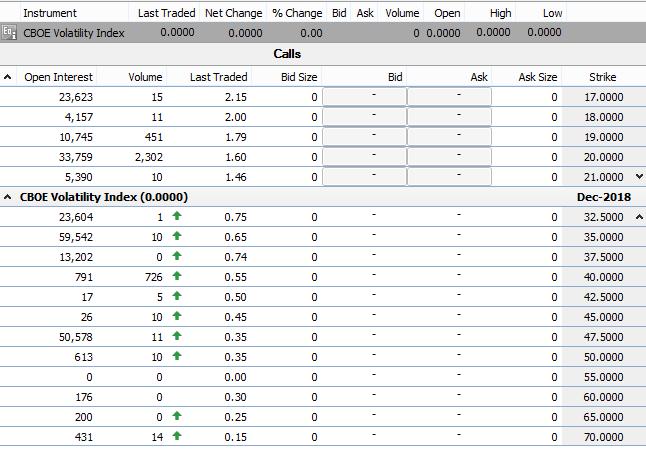Click the Ask button for strike 19.0000
The height and width of the screenshot is (454, 646).
pos(449,137)
